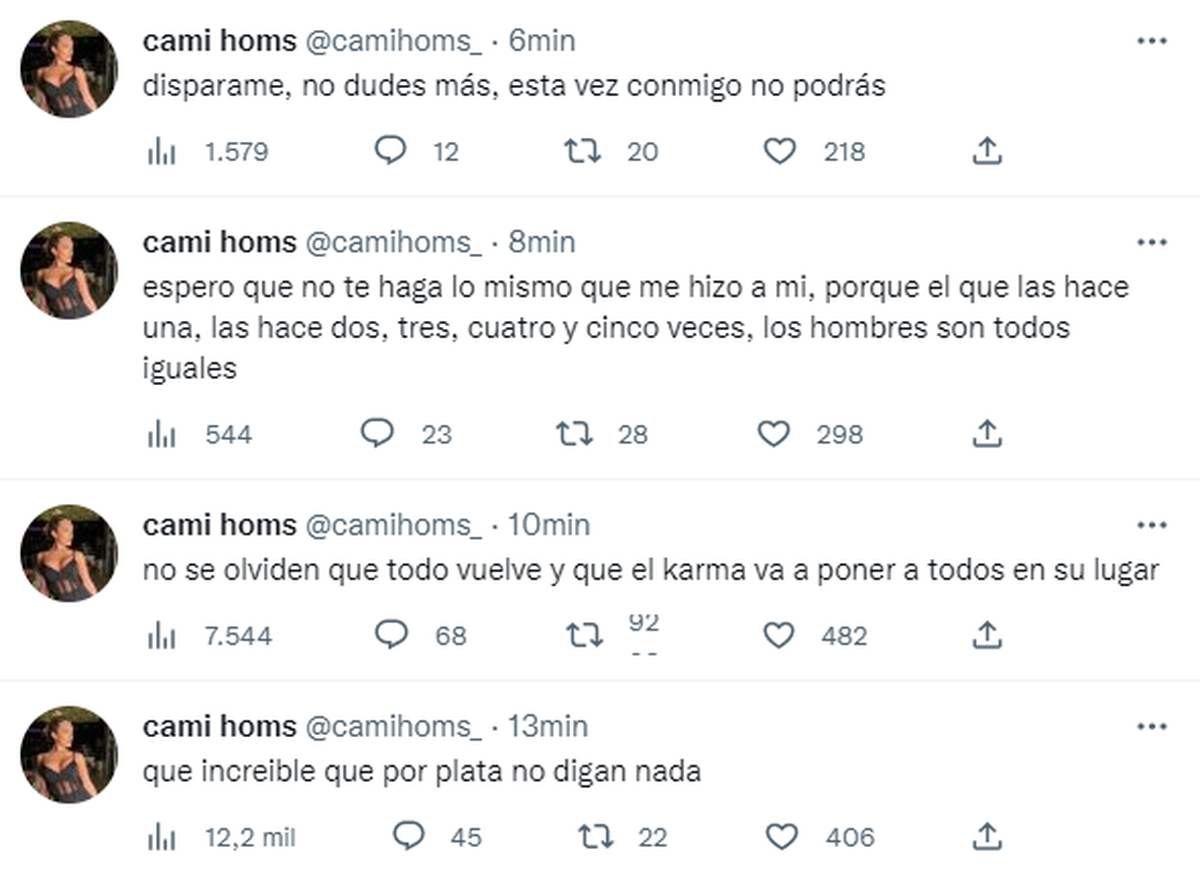View analytics of tweet with 7.544 views
The image size is (1200, 881).
[162, 635]
